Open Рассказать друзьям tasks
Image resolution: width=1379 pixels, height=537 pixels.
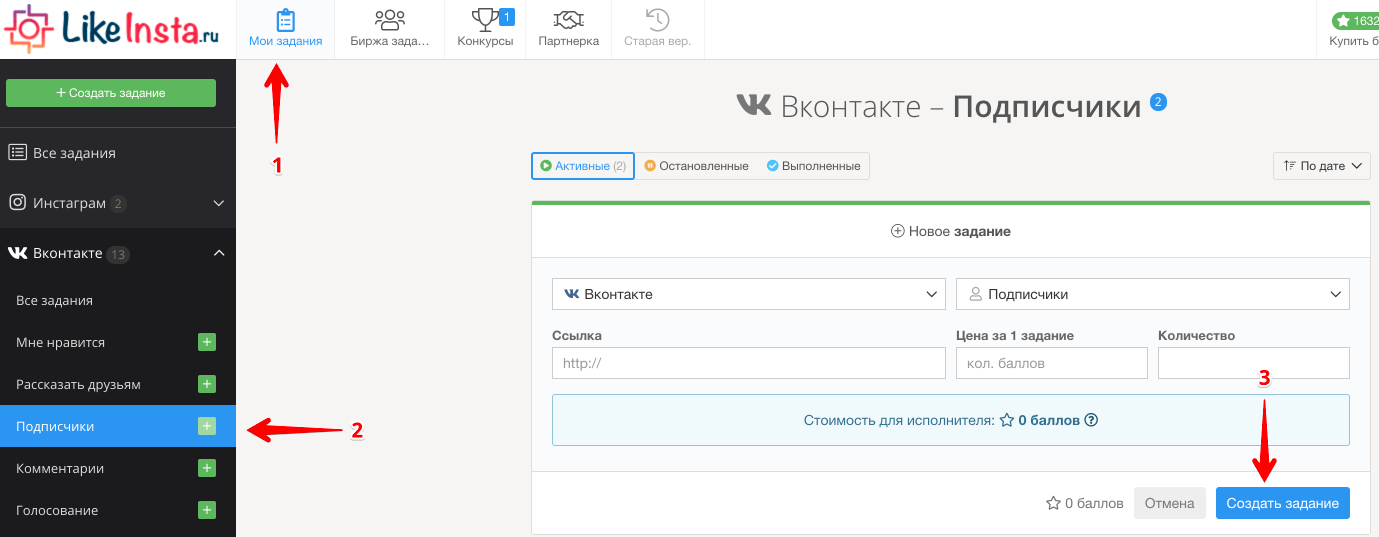pos(78,384)
